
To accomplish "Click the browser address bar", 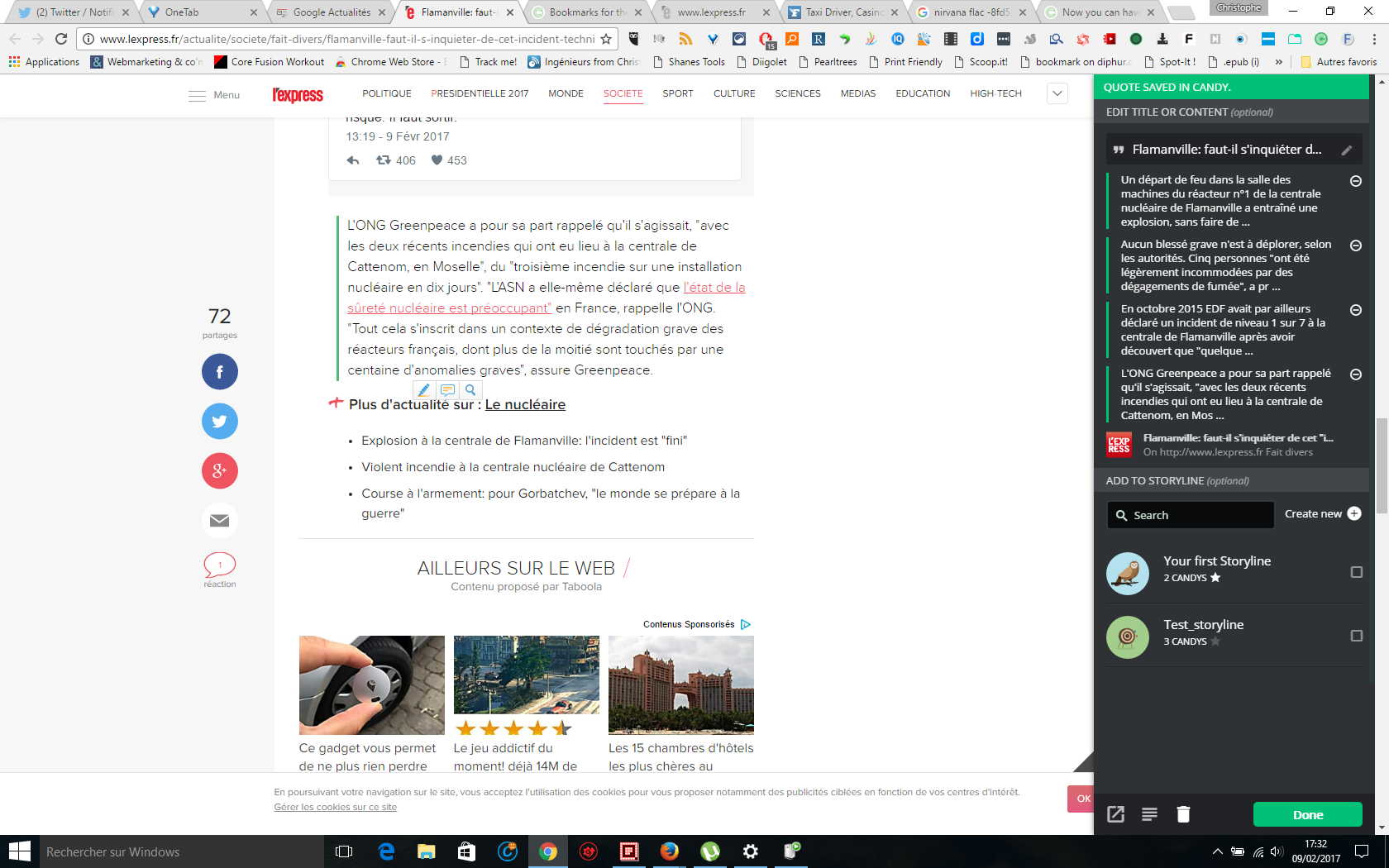I will (347, 39).
